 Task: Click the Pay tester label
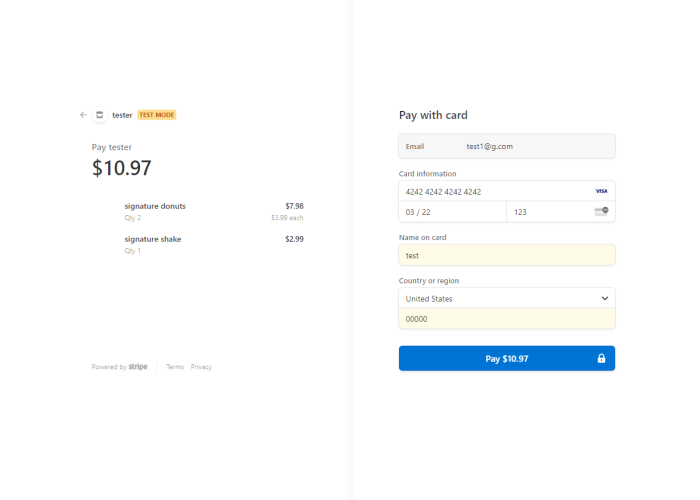112,147
